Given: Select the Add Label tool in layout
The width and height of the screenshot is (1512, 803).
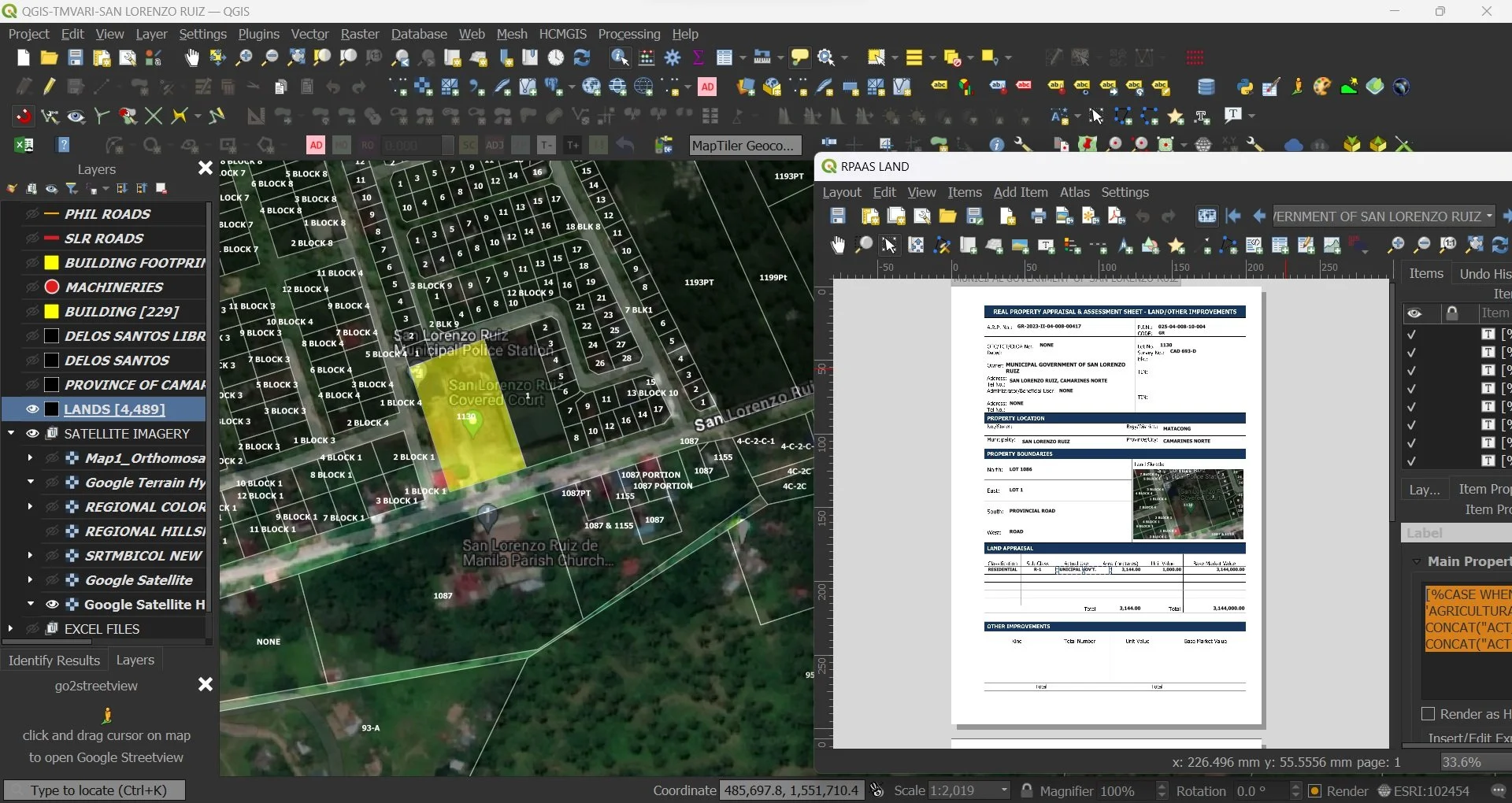Looking at the screenshot, I should tap(1046, 246).
